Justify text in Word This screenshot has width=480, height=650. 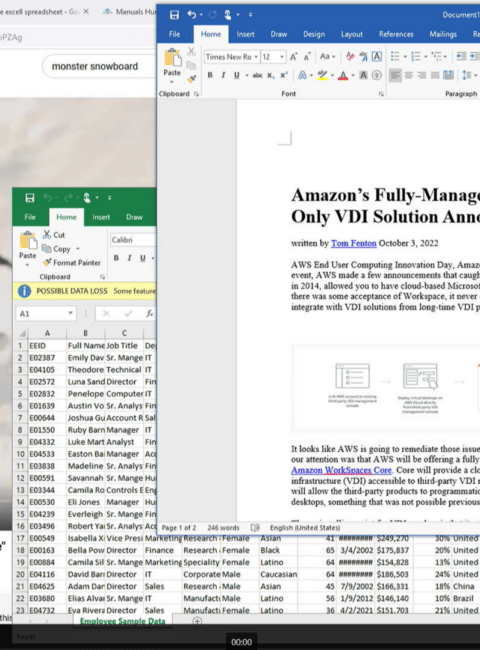(x=435, y=75)
